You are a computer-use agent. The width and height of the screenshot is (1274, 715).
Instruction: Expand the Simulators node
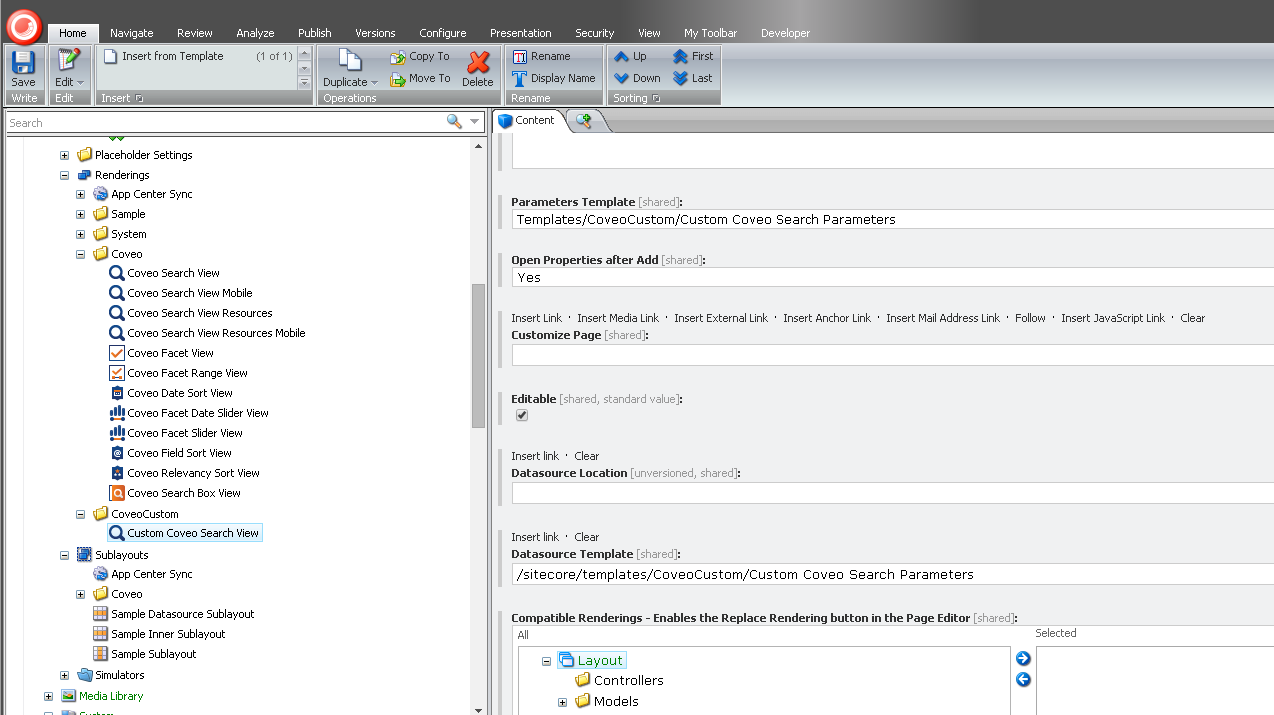tap(65, 675)
